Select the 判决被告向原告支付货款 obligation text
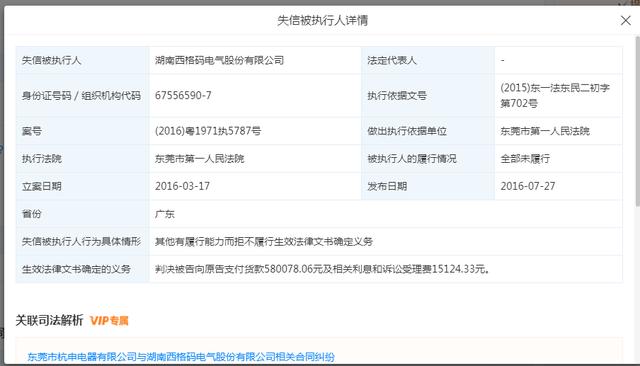 point(322,269)
